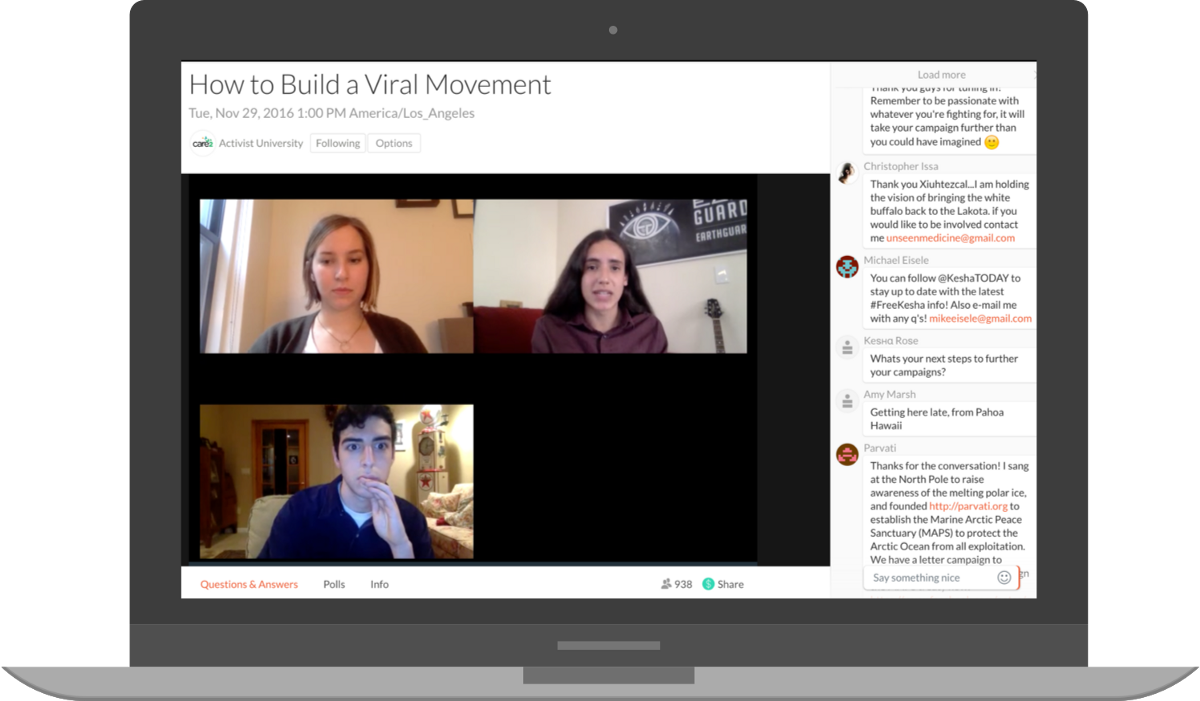The width and height of the screenshot is (1200, 701).
Task: Follow the http://parvati.org link
Action: 967,506
